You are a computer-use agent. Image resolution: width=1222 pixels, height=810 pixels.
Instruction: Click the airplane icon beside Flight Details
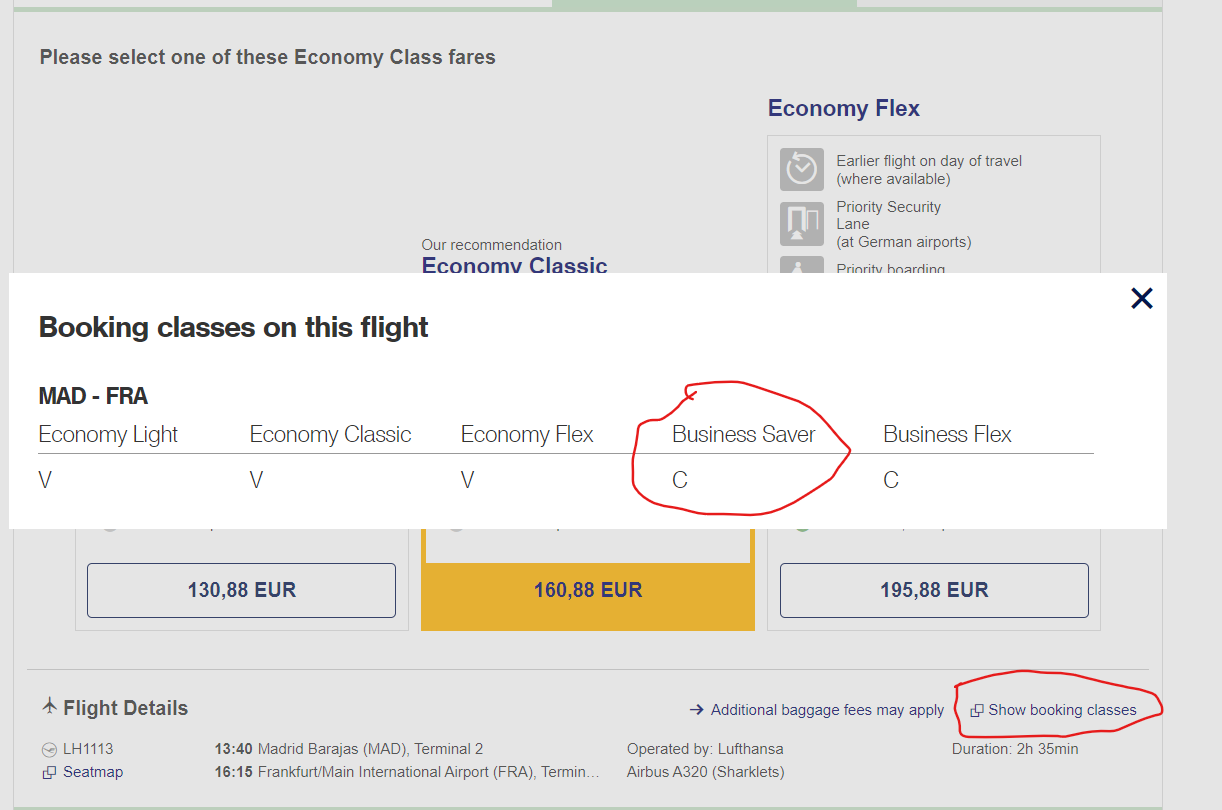point(49,707)
